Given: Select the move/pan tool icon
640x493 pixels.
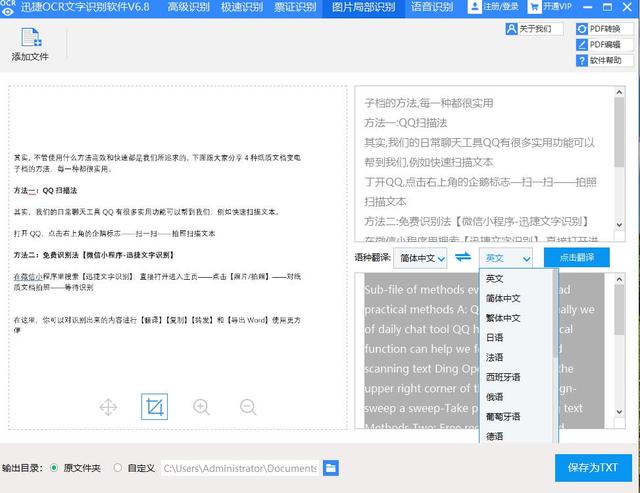Looking at the screenshot, I should click(108, 407).
